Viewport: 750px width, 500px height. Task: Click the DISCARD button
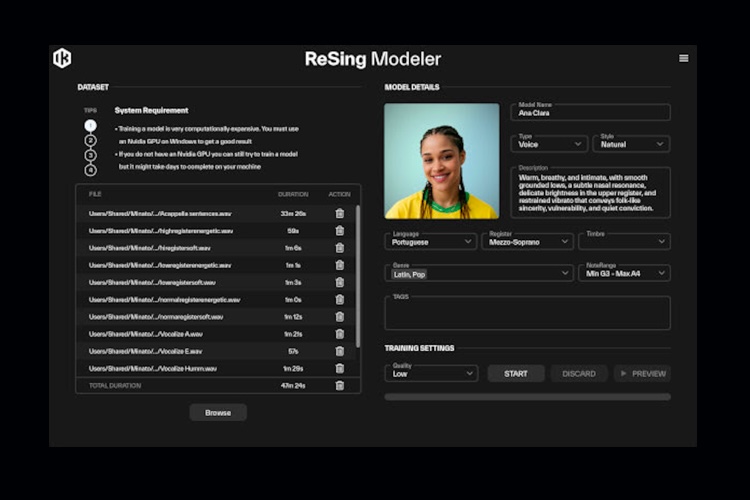coord(579,373)
